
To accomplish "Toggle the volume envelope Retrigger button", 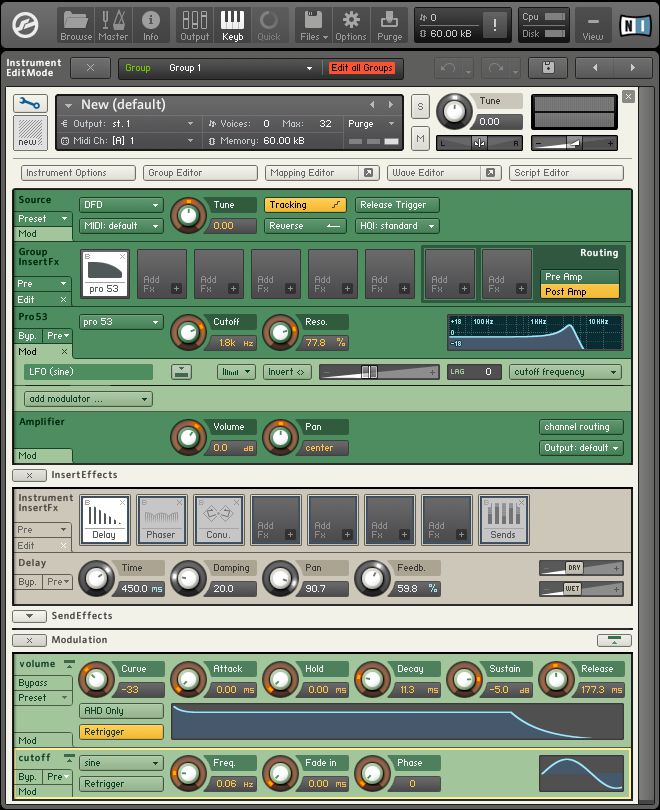I will click(121, 731).
